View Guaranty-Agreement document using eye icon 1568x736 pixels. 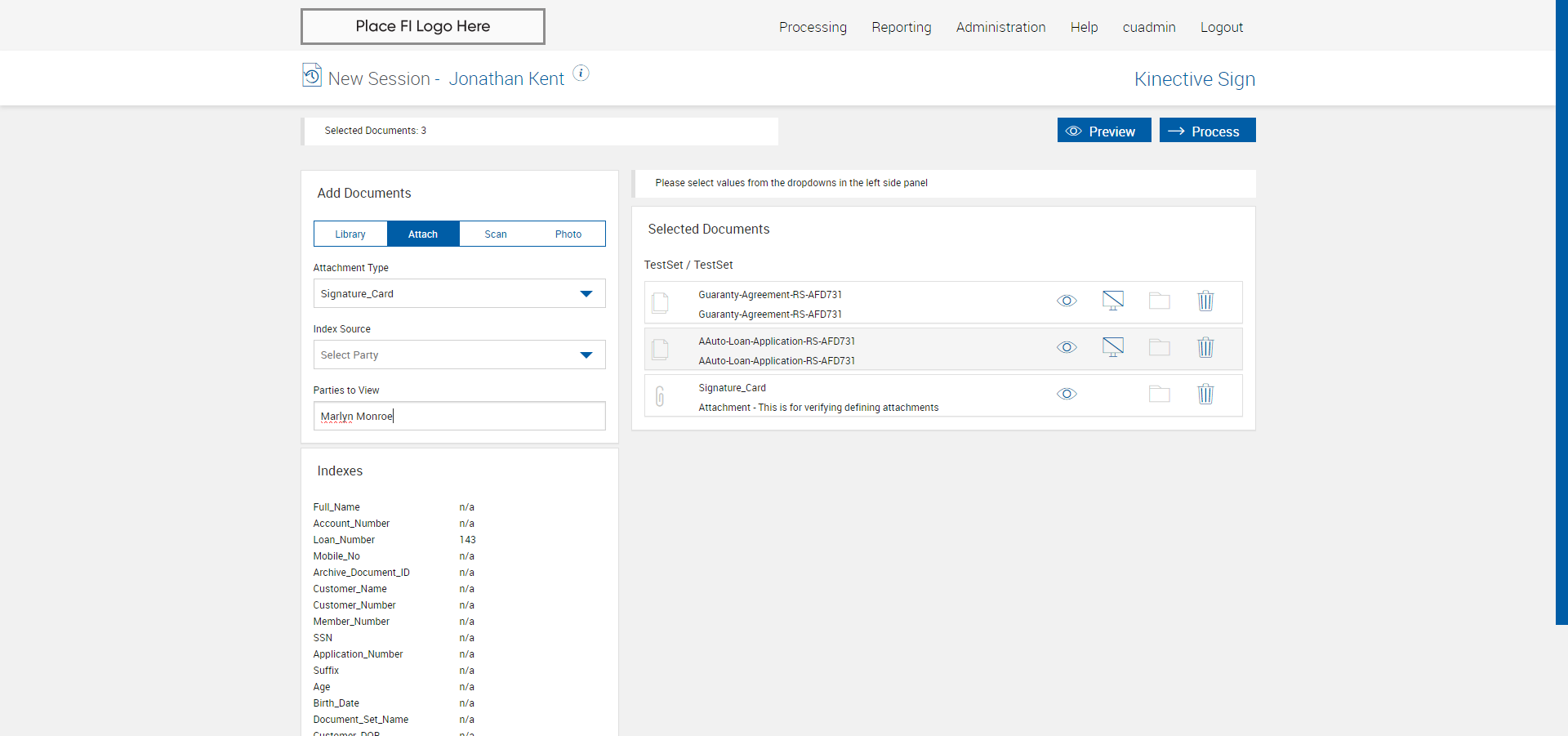1067,301
